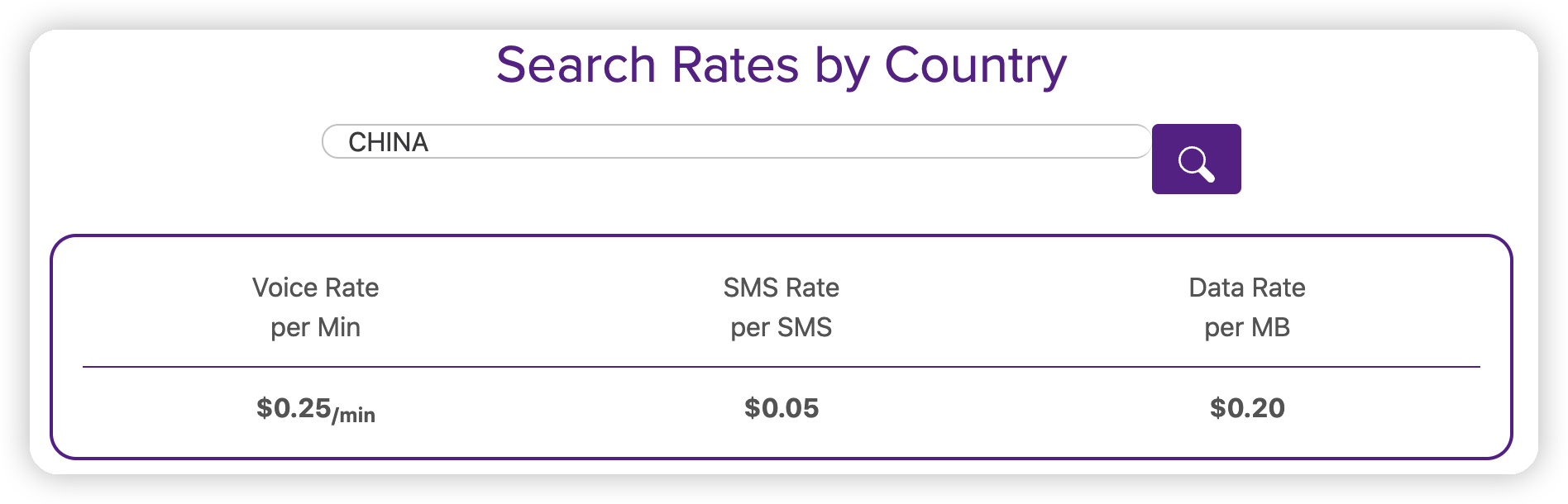Select the SMS Rate per SMS header
The width and height of the screenshot is (1568, 504).
782,307
